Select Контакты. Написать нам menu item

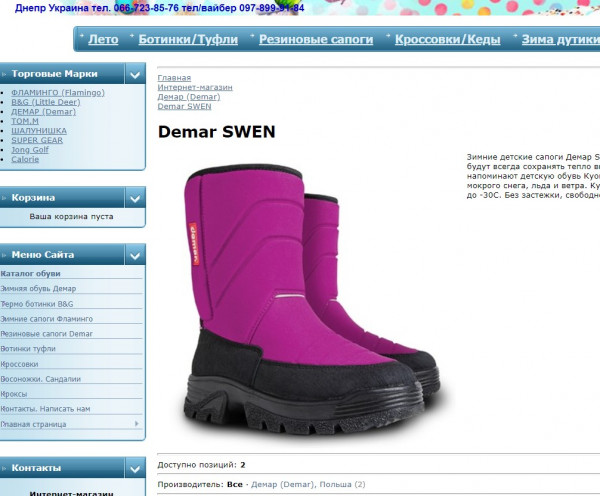[45, 409]
